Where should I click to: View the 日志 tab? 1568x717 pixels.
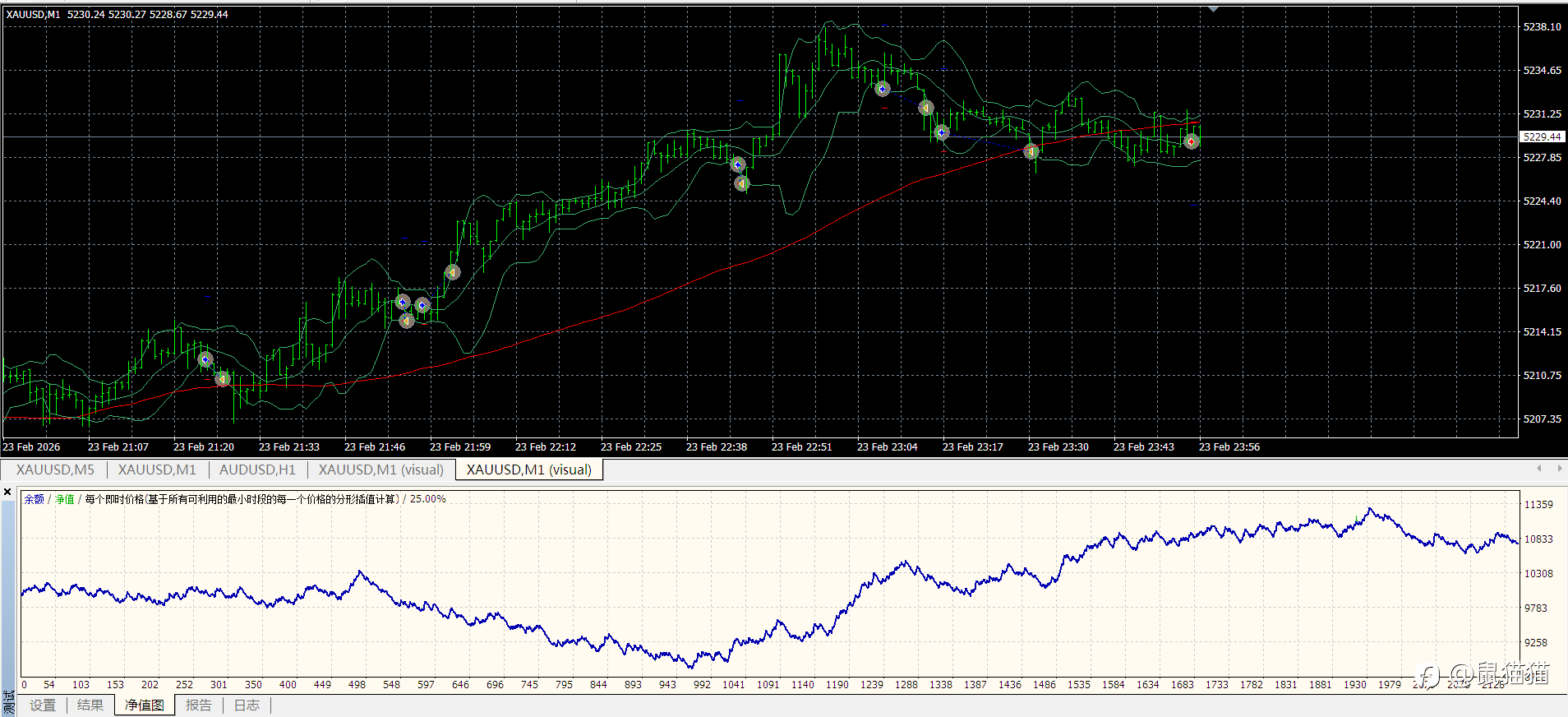(x=247, y=705)
